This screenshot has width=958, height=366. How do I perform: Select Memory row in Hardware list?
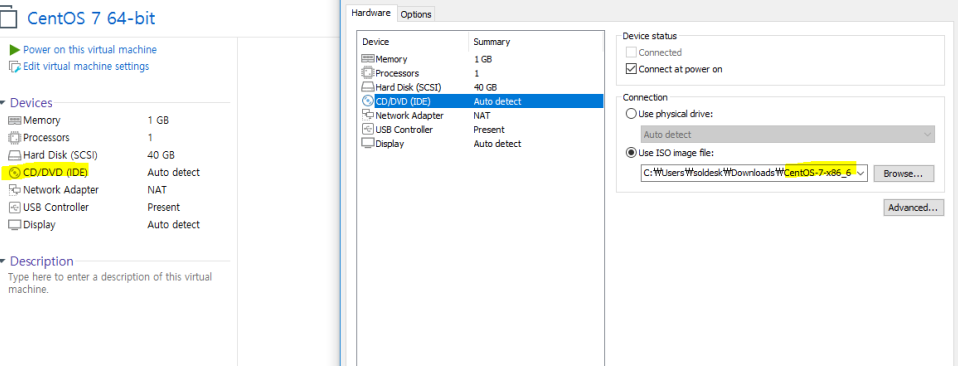[x=481, y=59]
